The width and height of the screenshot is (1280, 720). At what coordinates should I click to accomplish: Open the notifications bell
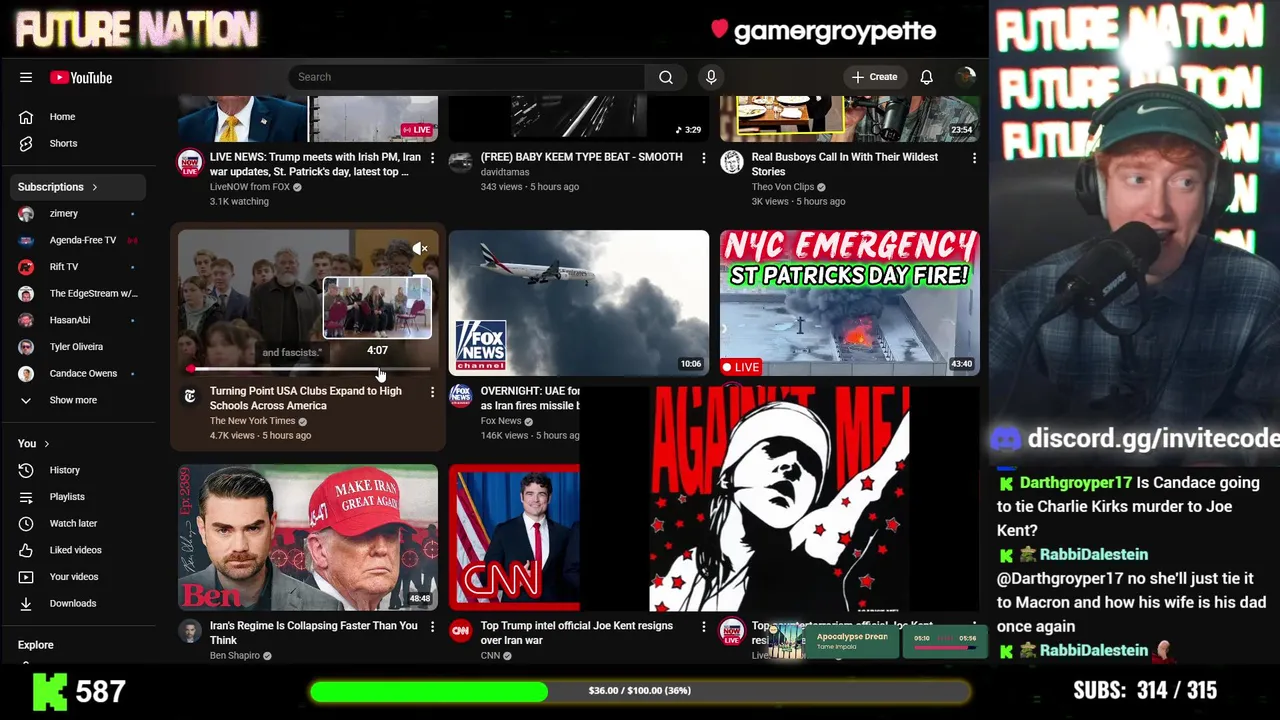click(x=926, y=77)
